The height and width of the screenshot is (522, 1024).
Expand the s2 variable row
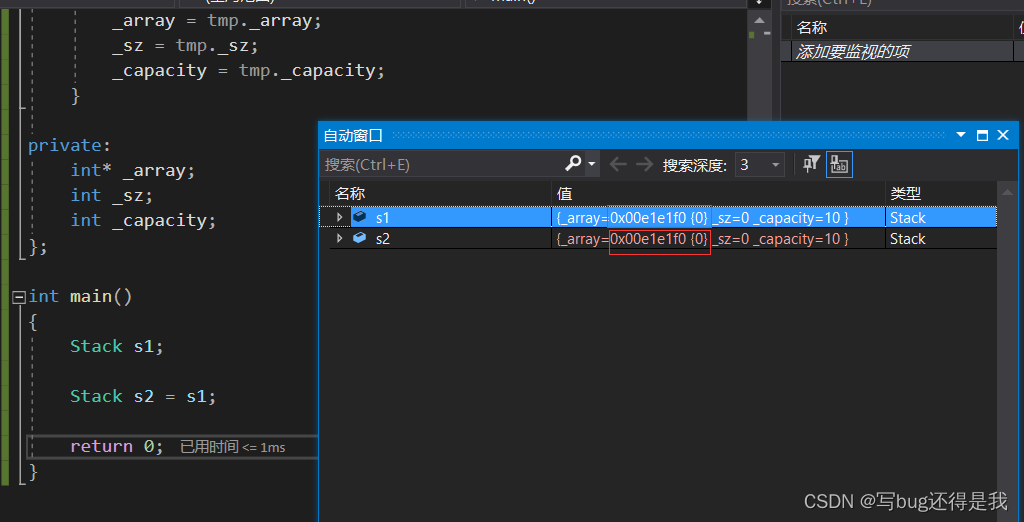(339, 238)
